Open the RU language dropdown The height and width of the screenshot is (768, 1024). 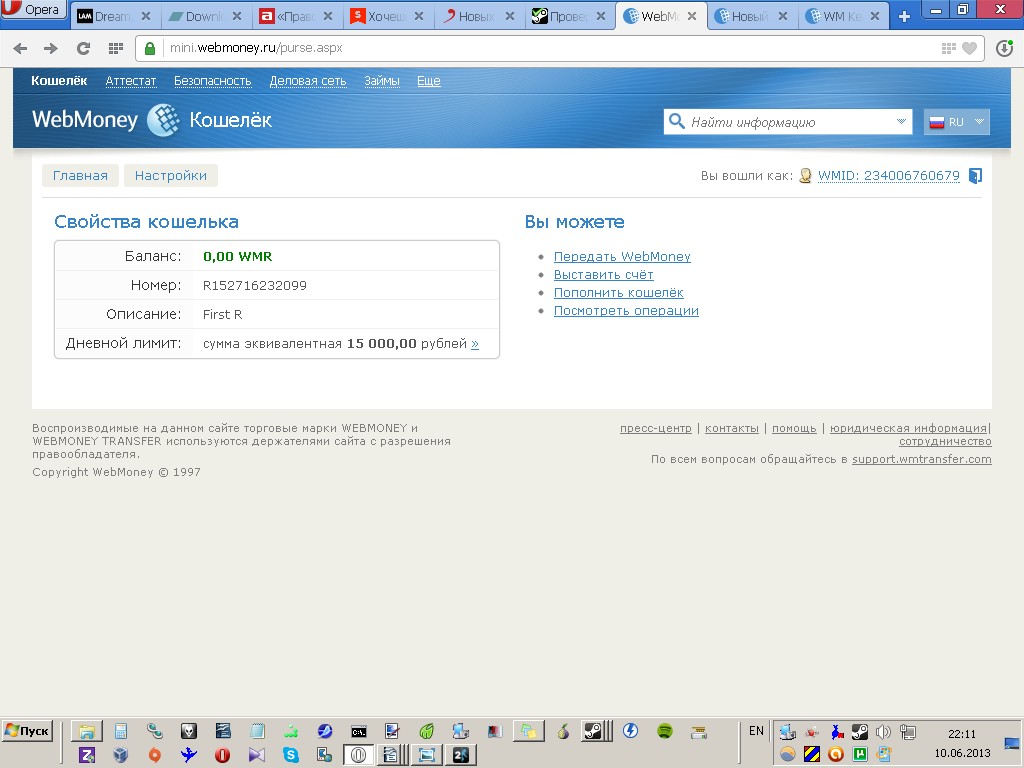click(x=957, y=122)
